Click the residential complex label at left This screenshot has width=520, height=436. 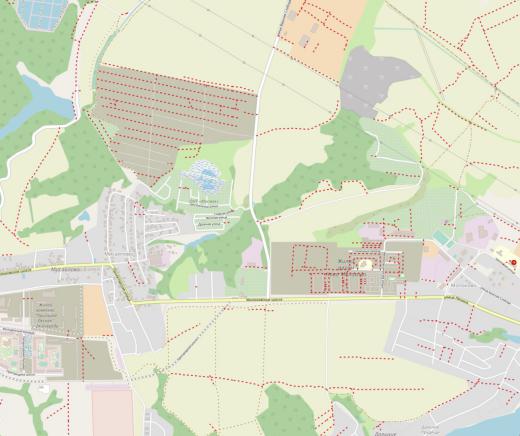point(47,315)
